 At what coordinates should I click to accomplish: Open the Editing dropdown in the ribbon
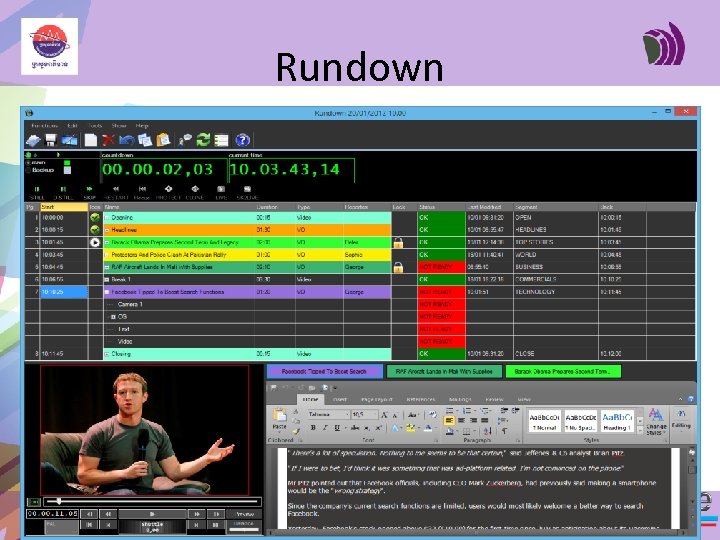click(x=681, y=419)
